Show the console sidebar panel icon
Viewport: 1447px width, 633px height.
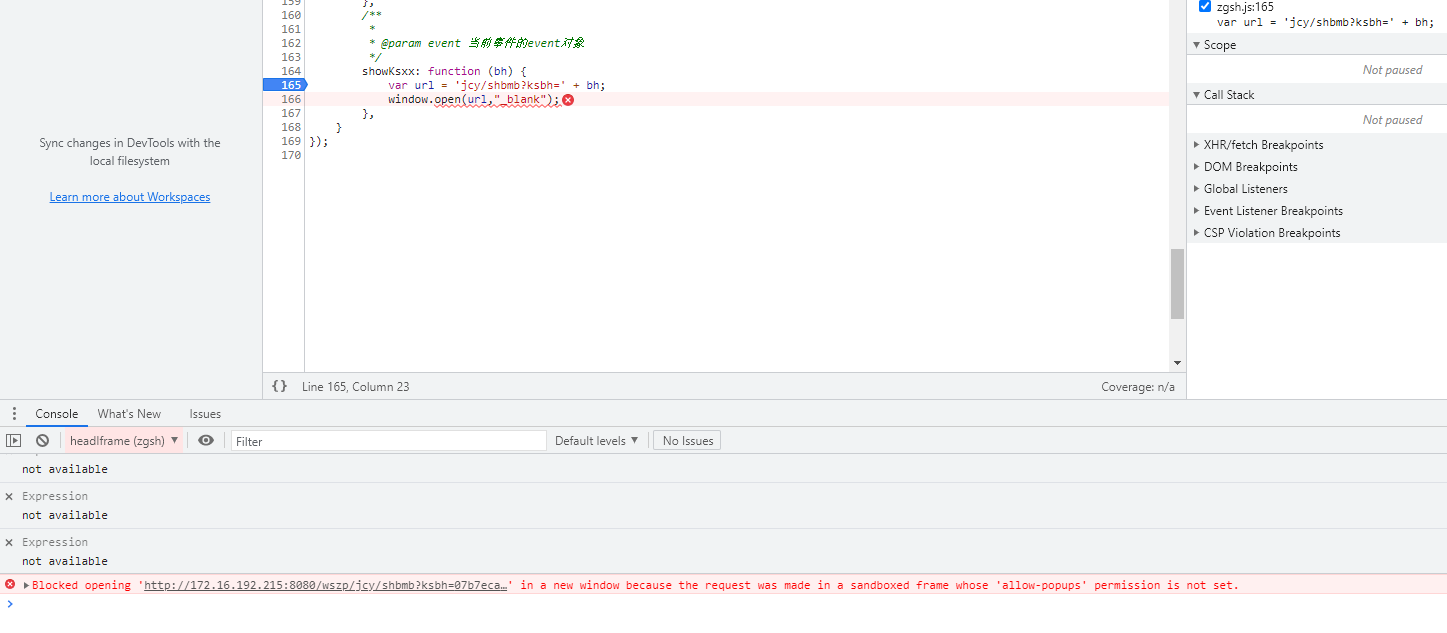[14, 440]
